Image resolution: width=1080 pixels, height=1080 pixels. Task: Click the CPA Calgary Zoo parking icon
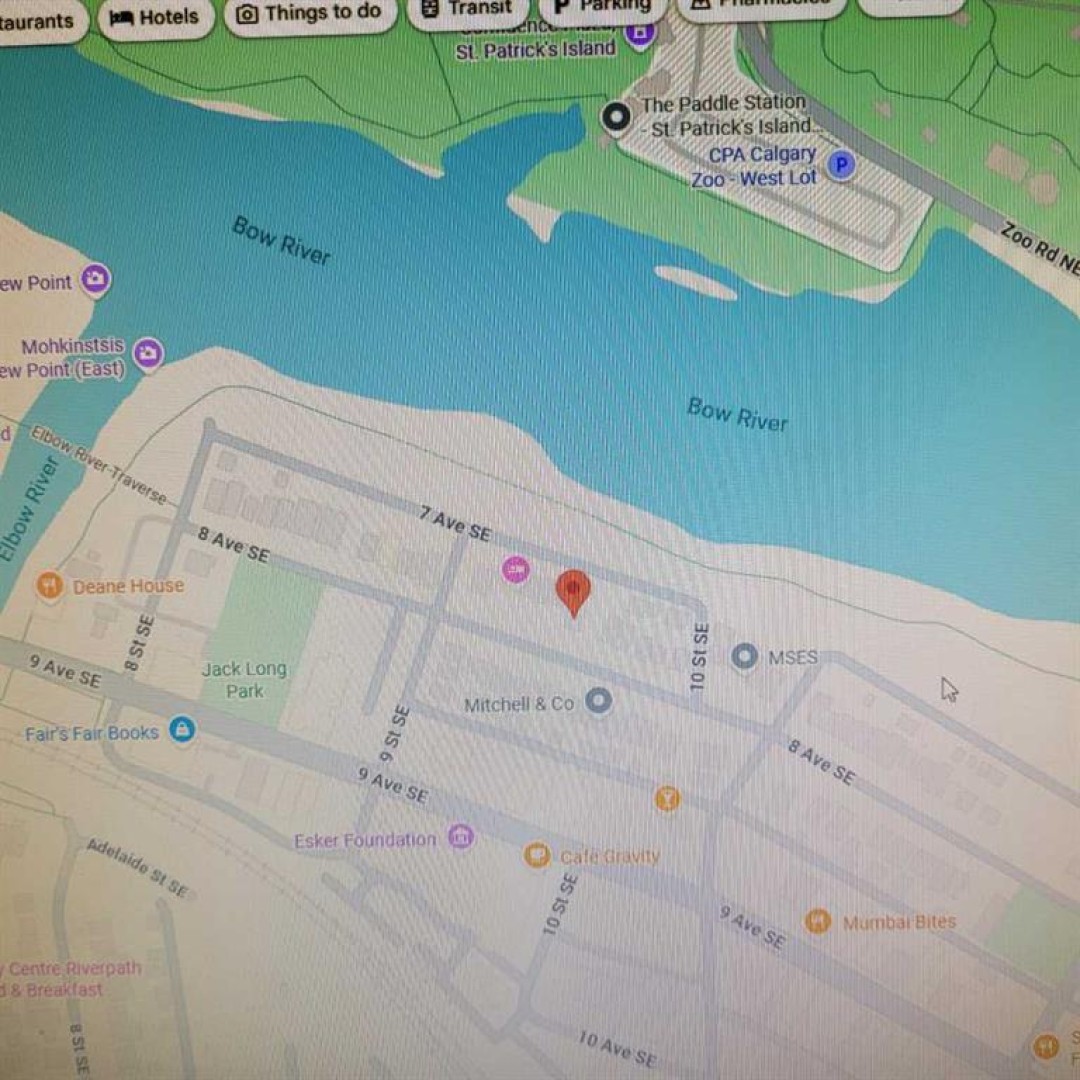point(840,165)
